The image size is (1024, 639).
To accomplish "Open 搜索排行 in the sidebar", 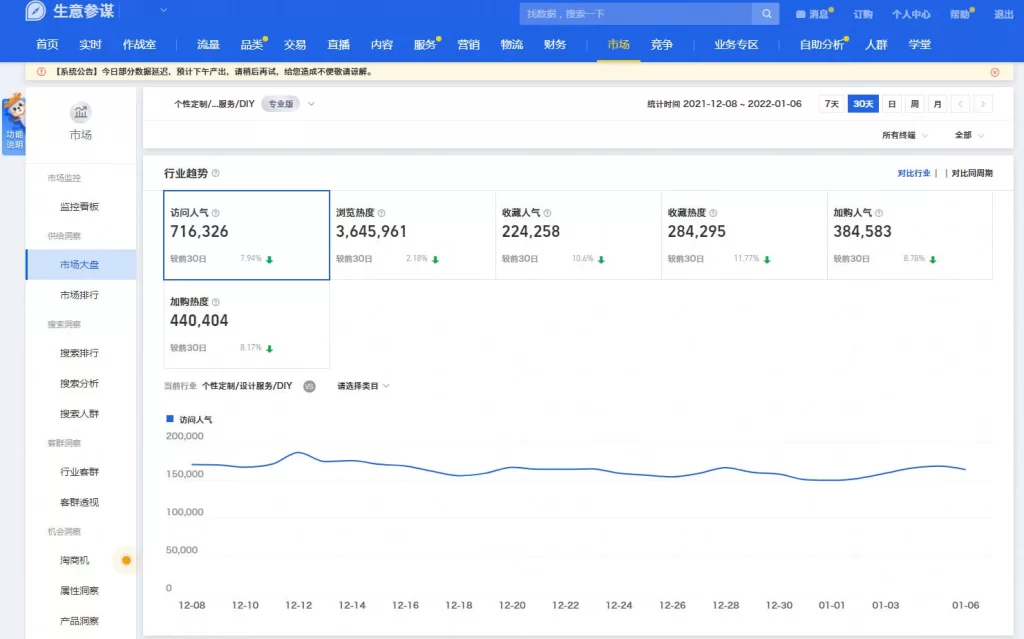I will (x=79, y=353).
